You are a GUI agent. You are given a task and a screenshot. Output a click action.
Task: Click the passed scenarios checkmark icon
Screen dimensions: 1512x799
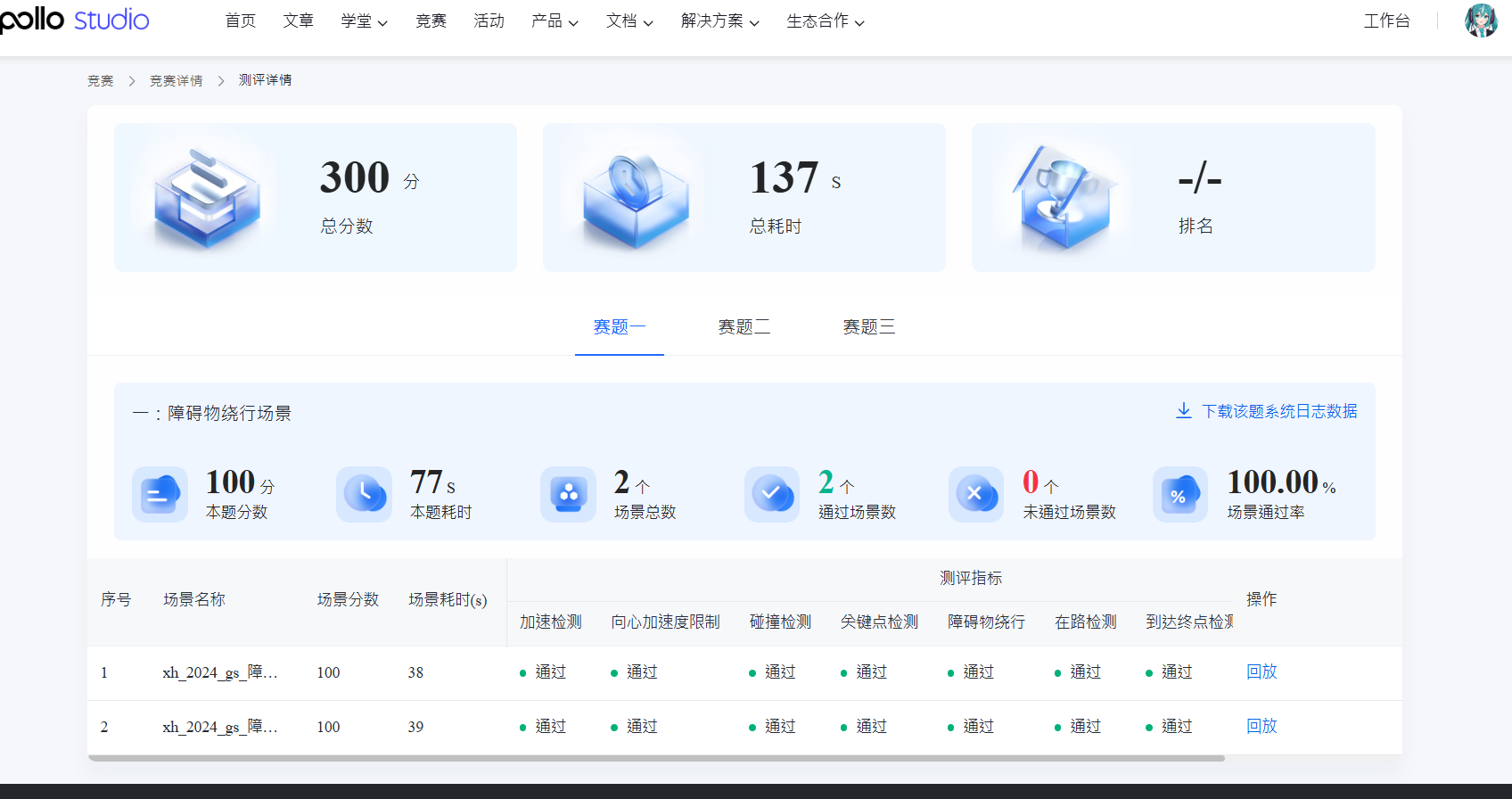tap(772, 494)
